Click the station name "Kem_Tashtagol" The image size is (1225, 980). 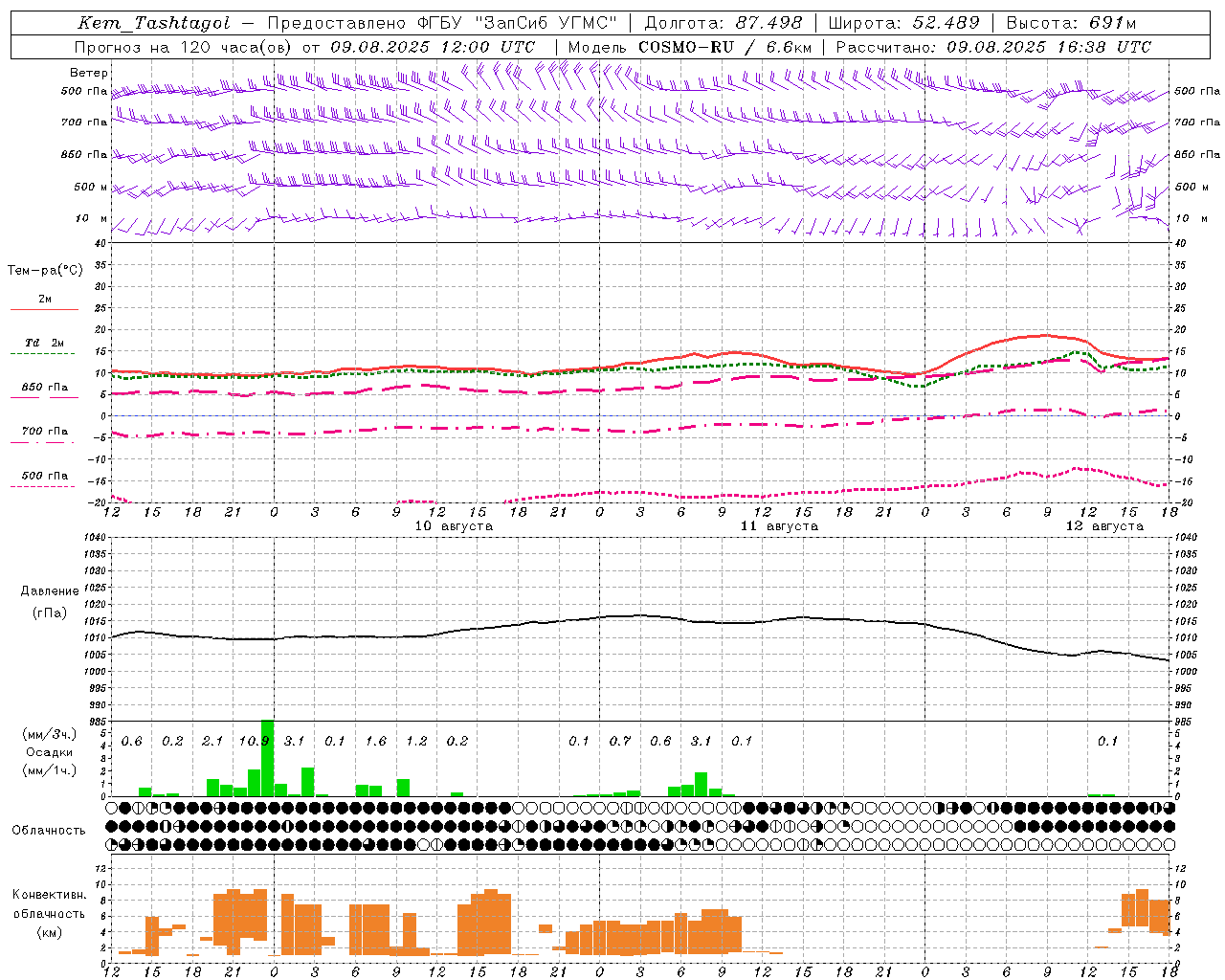[153, 23]
